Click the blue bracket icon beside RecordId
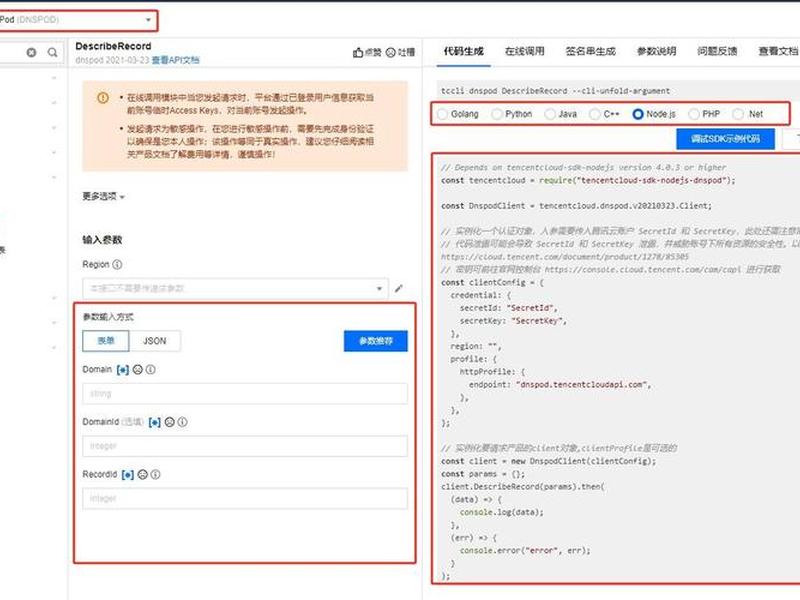The image size is (800, 600). [128, 474]
